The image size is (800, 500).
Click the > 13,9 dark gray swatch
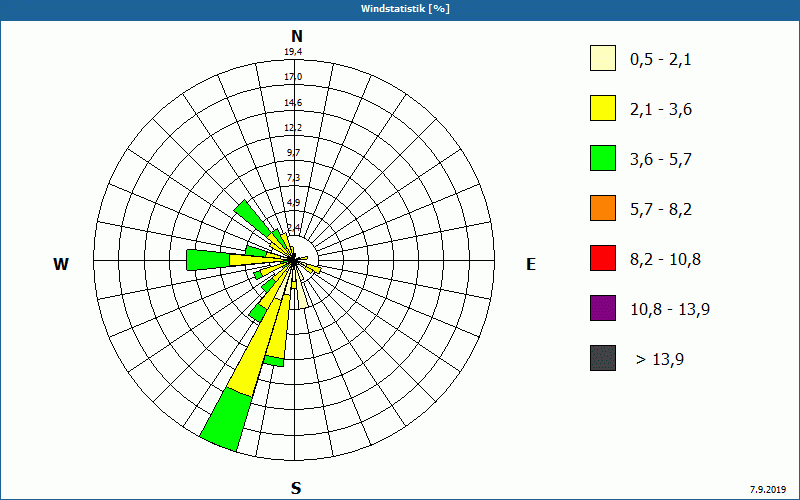(x=603, y=358)
